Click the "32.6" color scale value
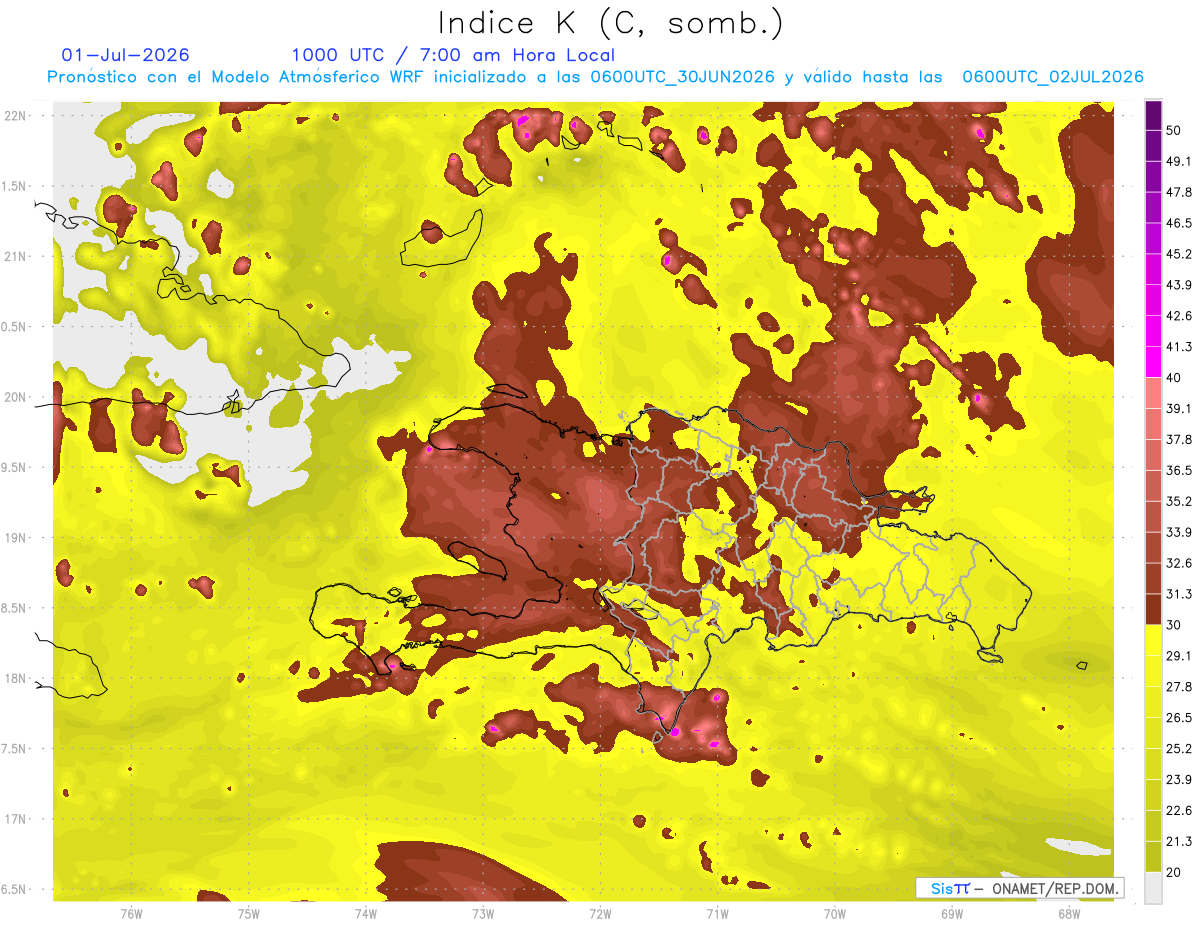 (x=1179, y=563)
